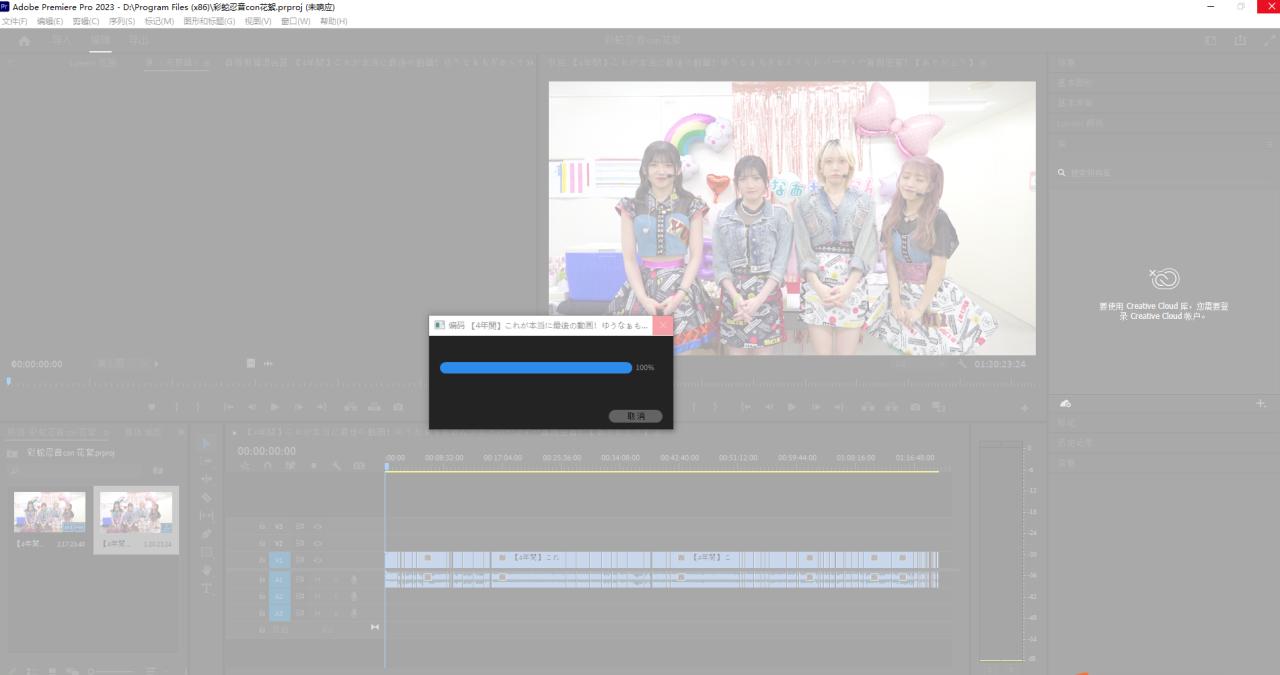Click the effects search field in right panel
This screenshot has height=675, width=1280.
1162,173
